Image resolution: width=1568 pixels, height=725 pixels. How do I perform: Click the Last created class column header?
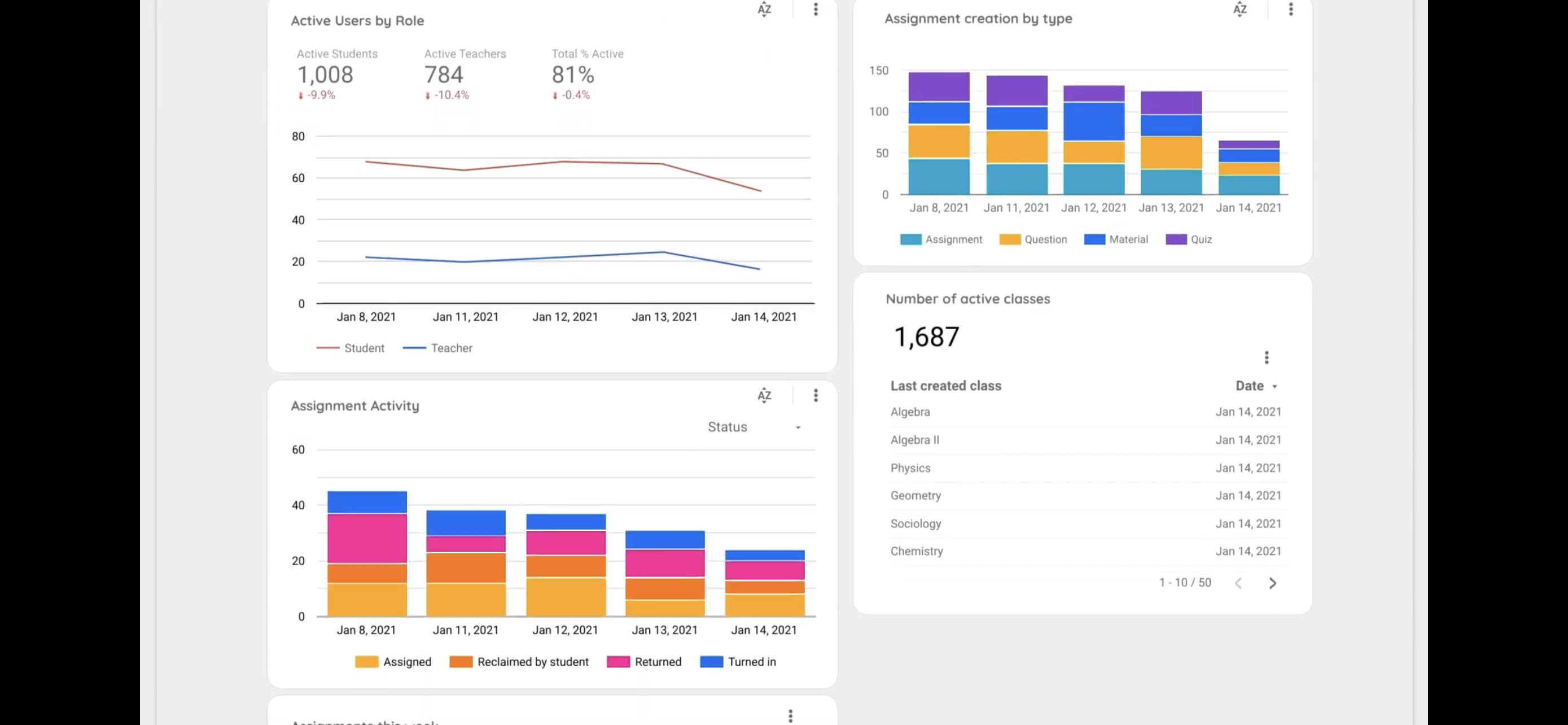tap(945, 386)
